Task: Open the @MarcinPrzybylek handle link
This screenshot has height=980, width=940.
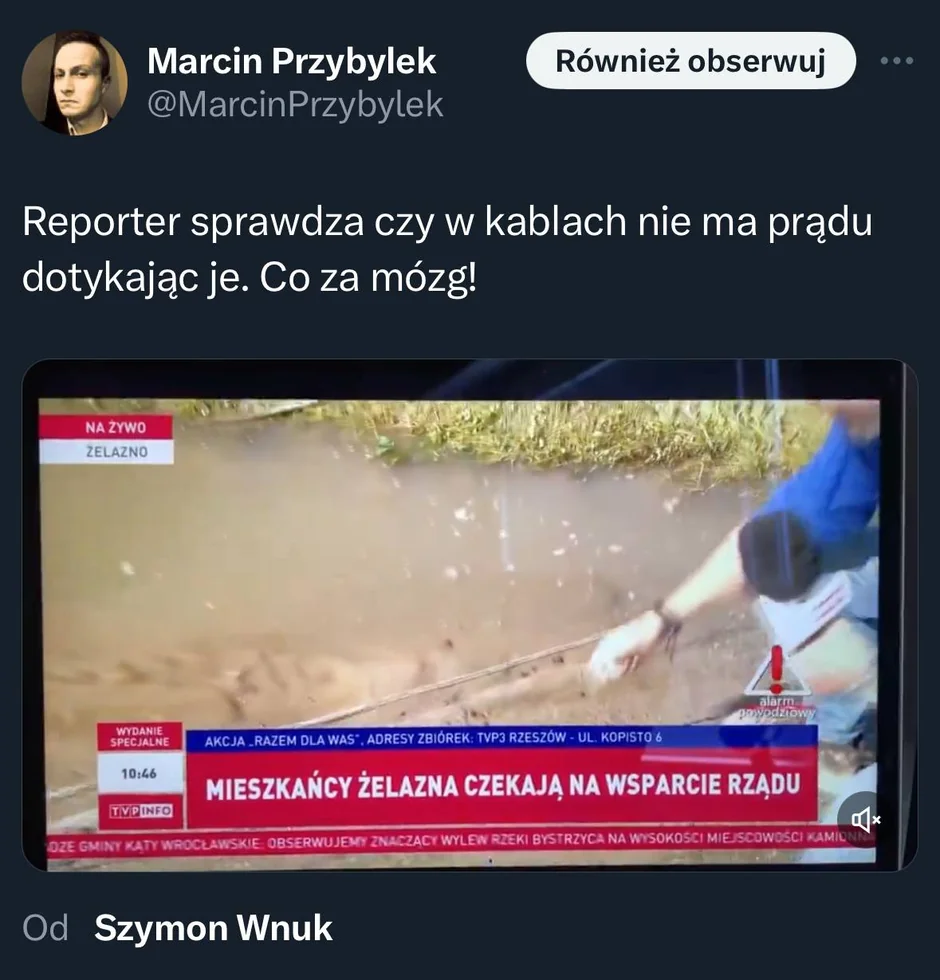Action: tap(295, 104)
